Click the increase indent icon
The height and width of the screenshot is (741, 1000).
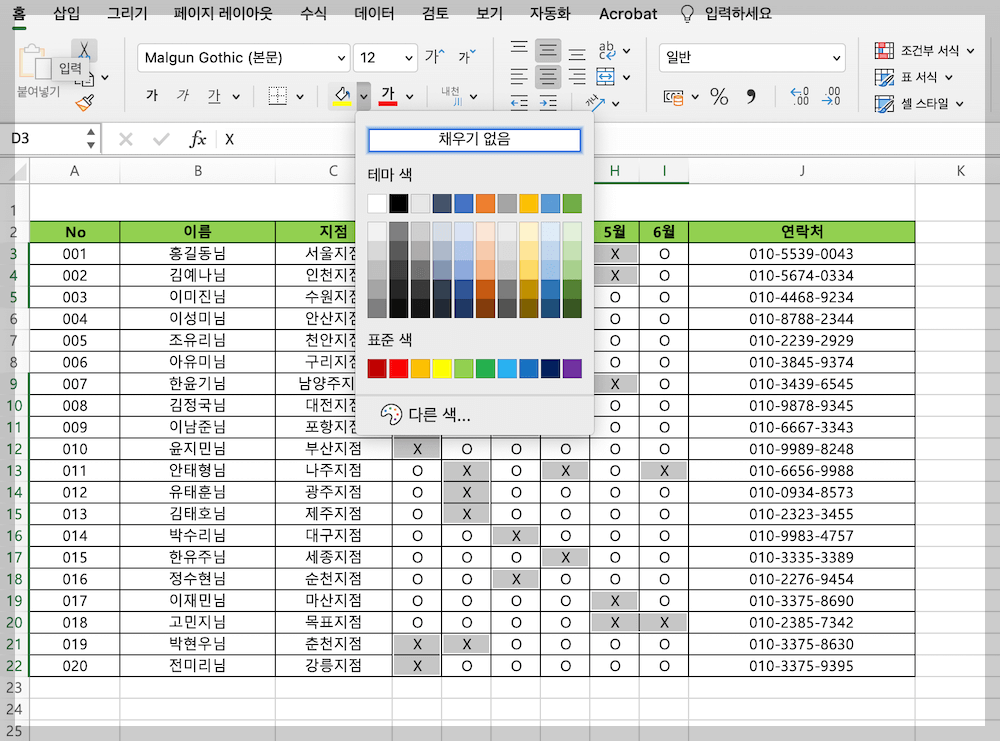pyautogui.click(x=548, y=103)
